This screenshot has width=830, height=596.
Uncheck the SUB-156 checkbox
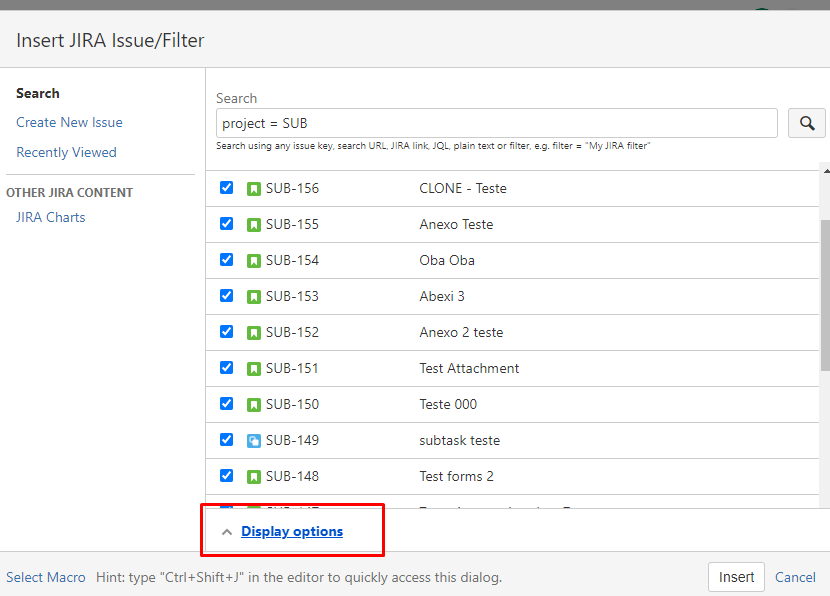(x=227, y=187)
